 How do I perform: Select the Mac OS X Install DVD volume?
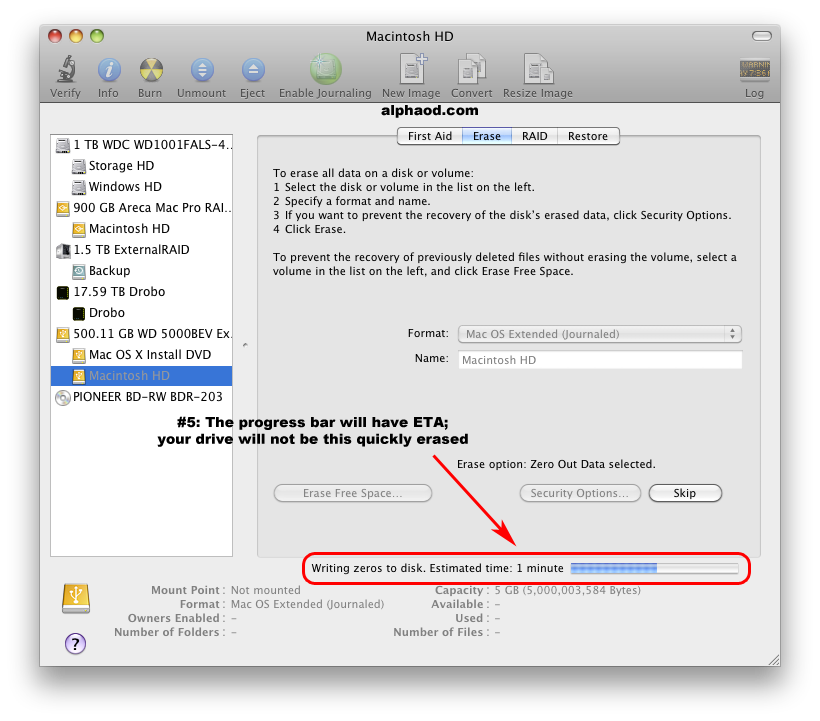(x=142, y=354)
